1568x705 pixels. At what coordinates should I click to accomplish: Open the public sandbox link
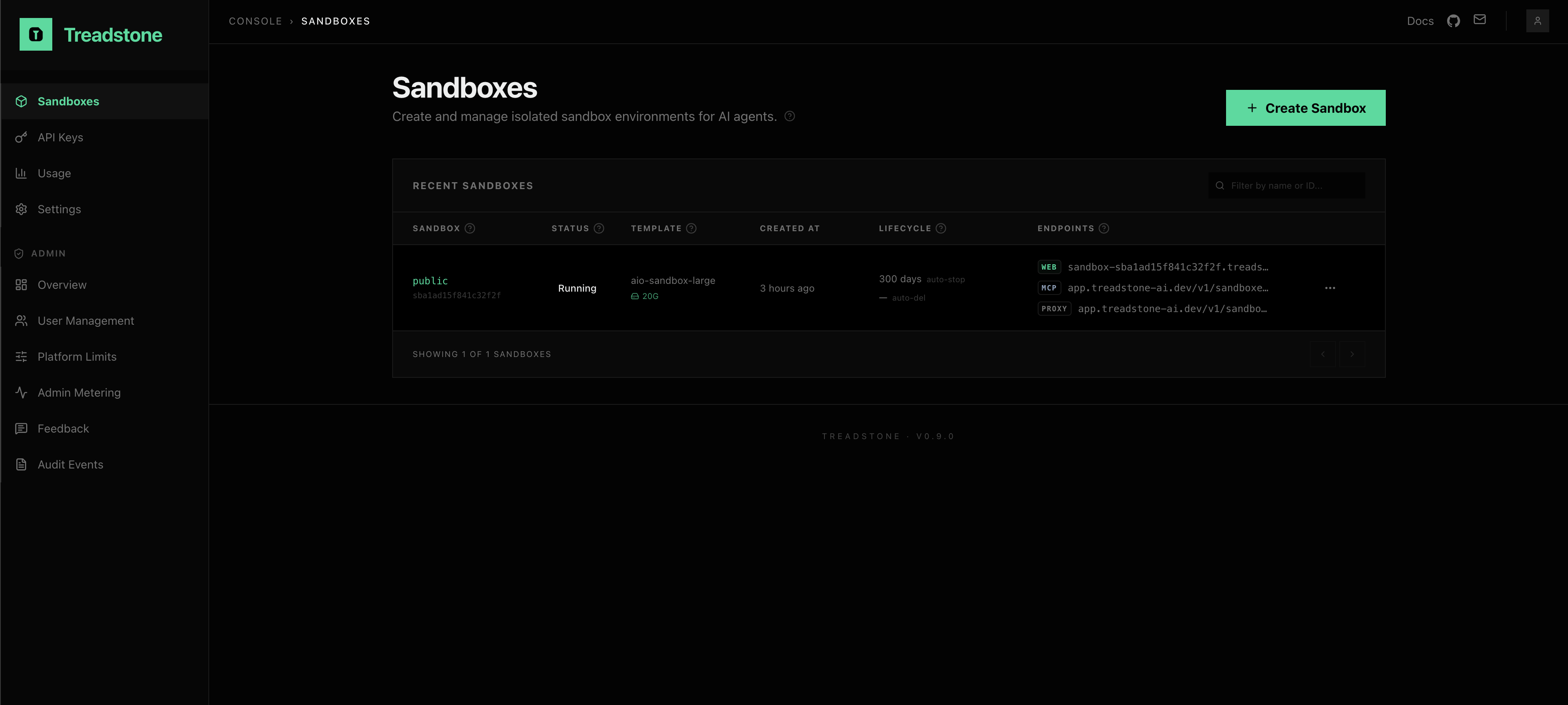[x=430, y=281]
